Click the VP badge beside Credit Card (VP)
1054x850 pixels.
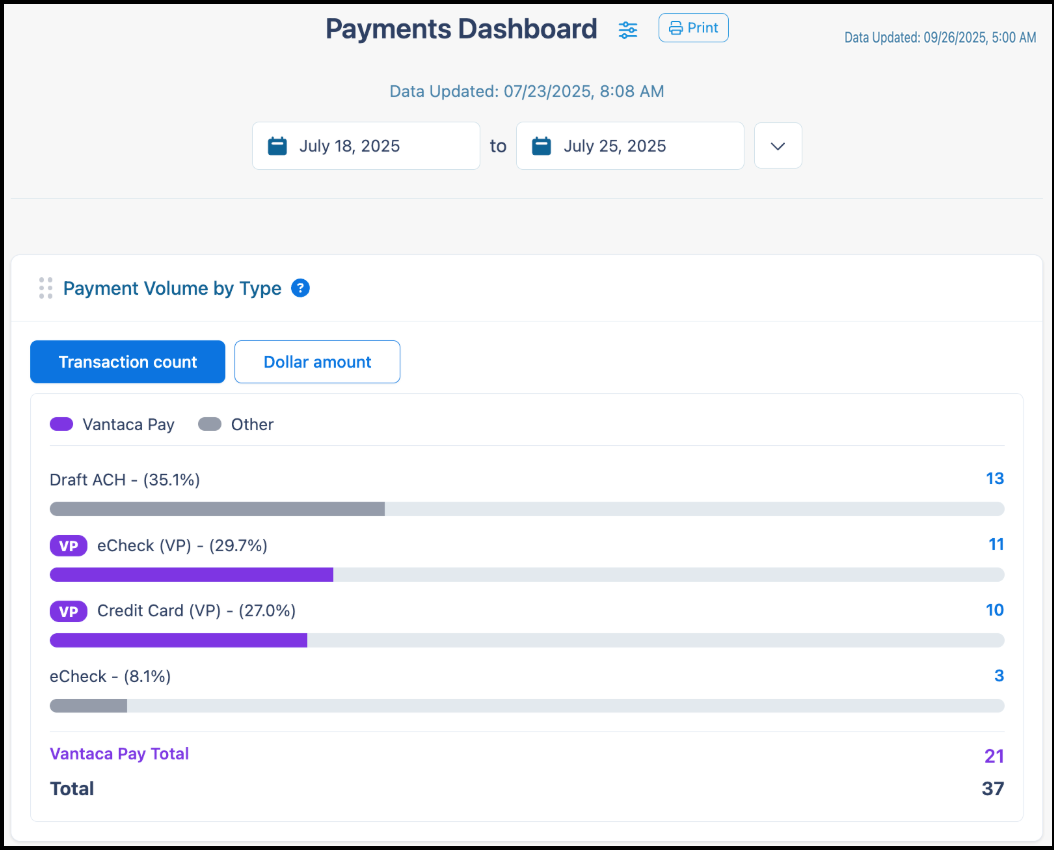(x=68, y=611)
